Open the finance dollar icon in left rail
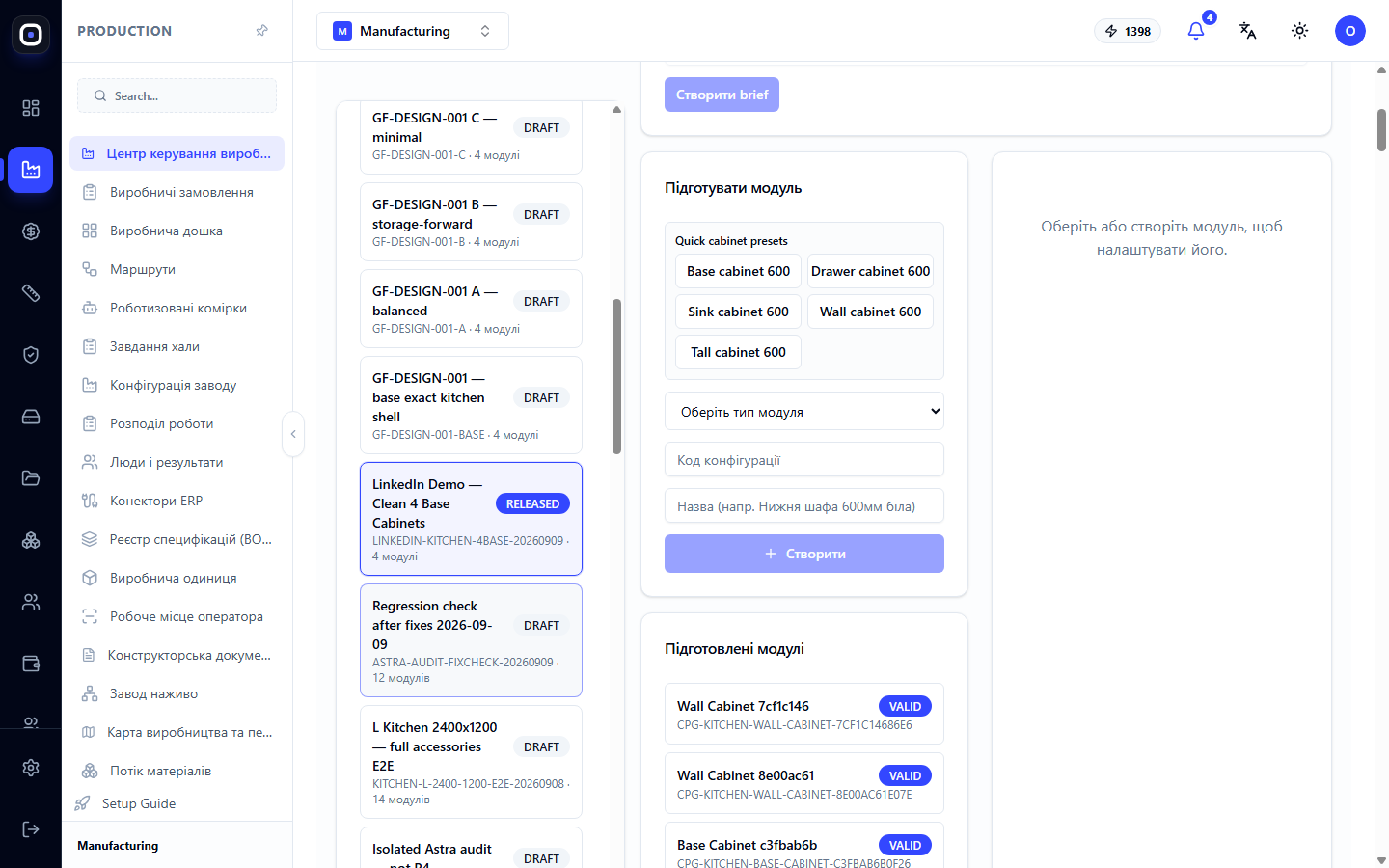1389x868 pixels. [31, 231]
